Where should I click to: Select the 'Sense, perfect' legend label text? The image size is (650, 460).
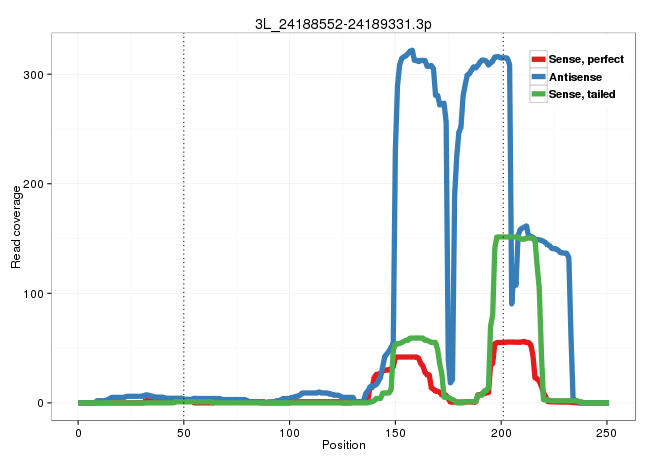(x=586, y=59)
